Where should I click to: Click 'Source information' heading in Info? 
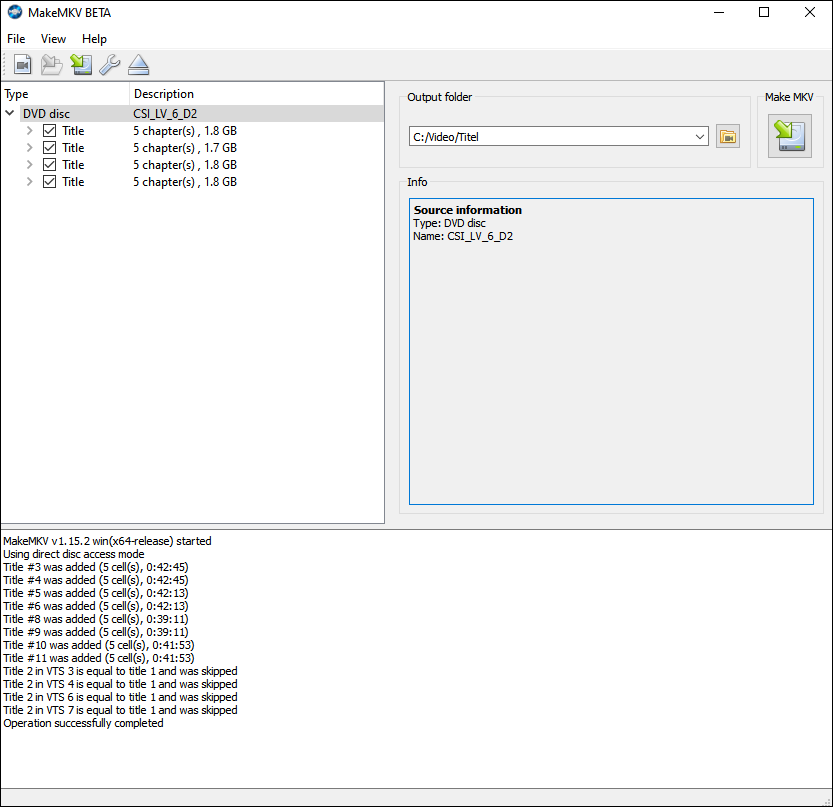(468, 210)
